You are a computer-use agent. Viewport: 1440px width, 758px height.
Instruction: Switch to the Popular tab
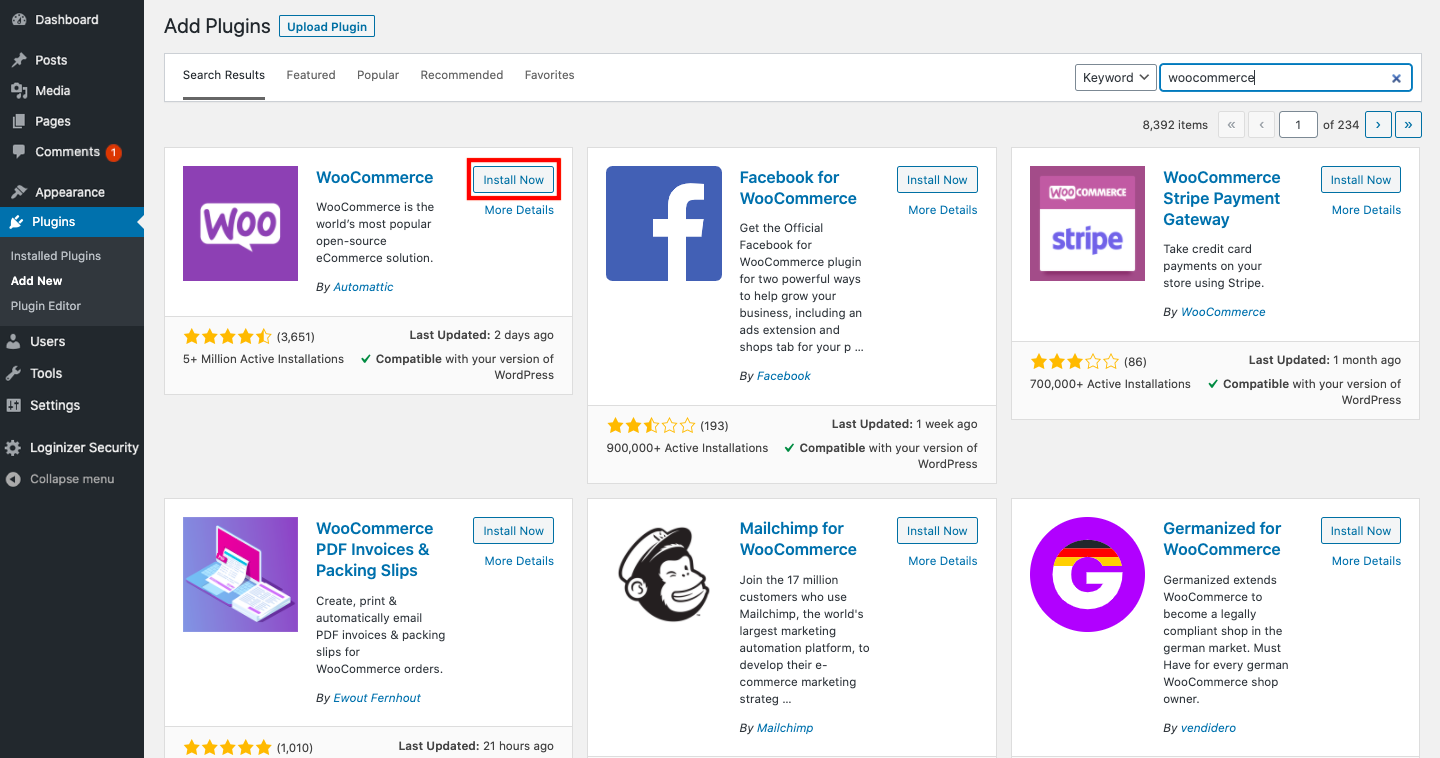[x=378, y=75]
